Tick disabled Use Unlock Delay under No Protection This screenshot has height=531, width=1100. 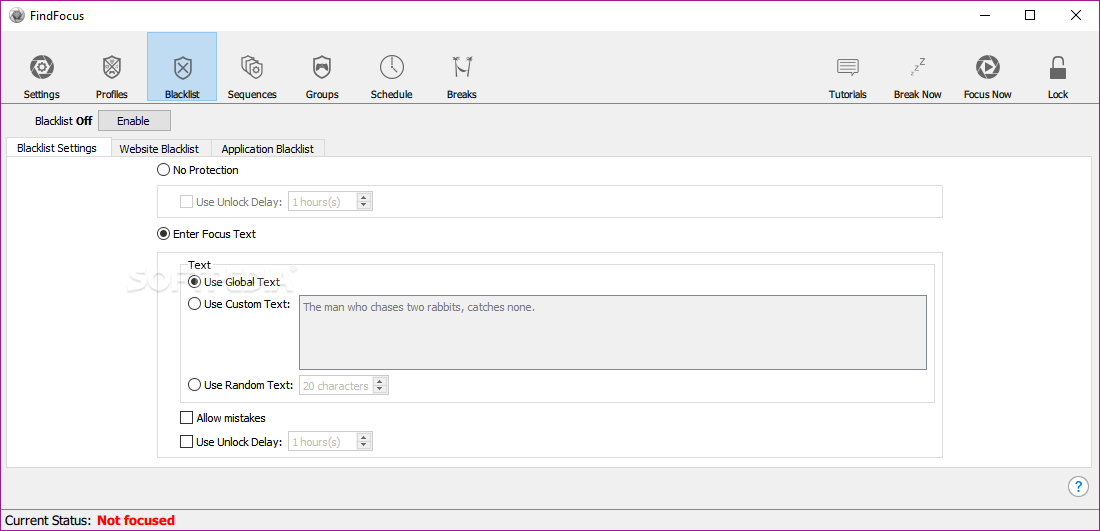coord(187,202)
